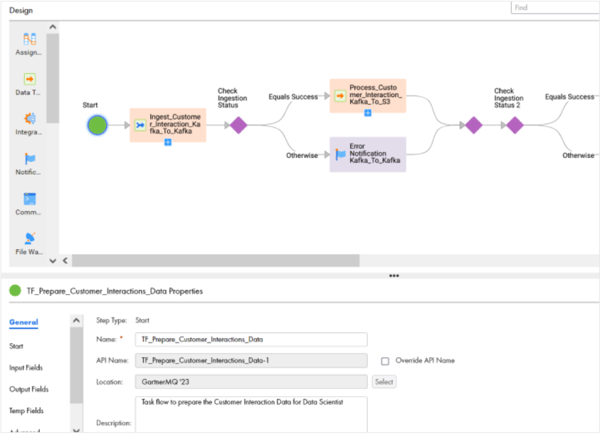The image size is (600, 434).
Task: Click properties tabs scroll down arrow
Action: pos(76,430)
